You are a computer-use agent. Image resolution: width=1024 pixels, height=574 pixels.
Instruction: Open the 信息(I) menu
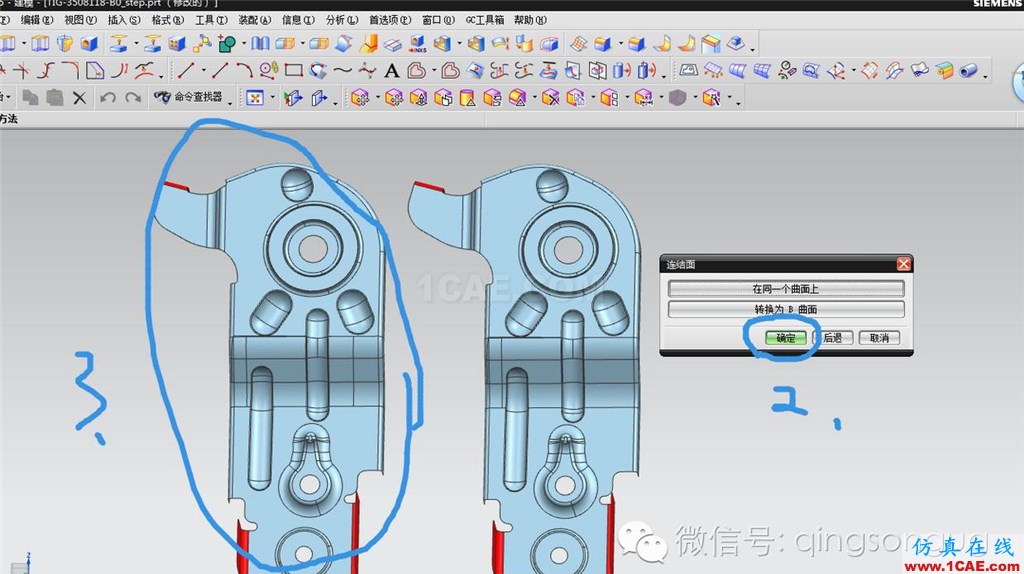pyautogui.click(x=298, y=20)
